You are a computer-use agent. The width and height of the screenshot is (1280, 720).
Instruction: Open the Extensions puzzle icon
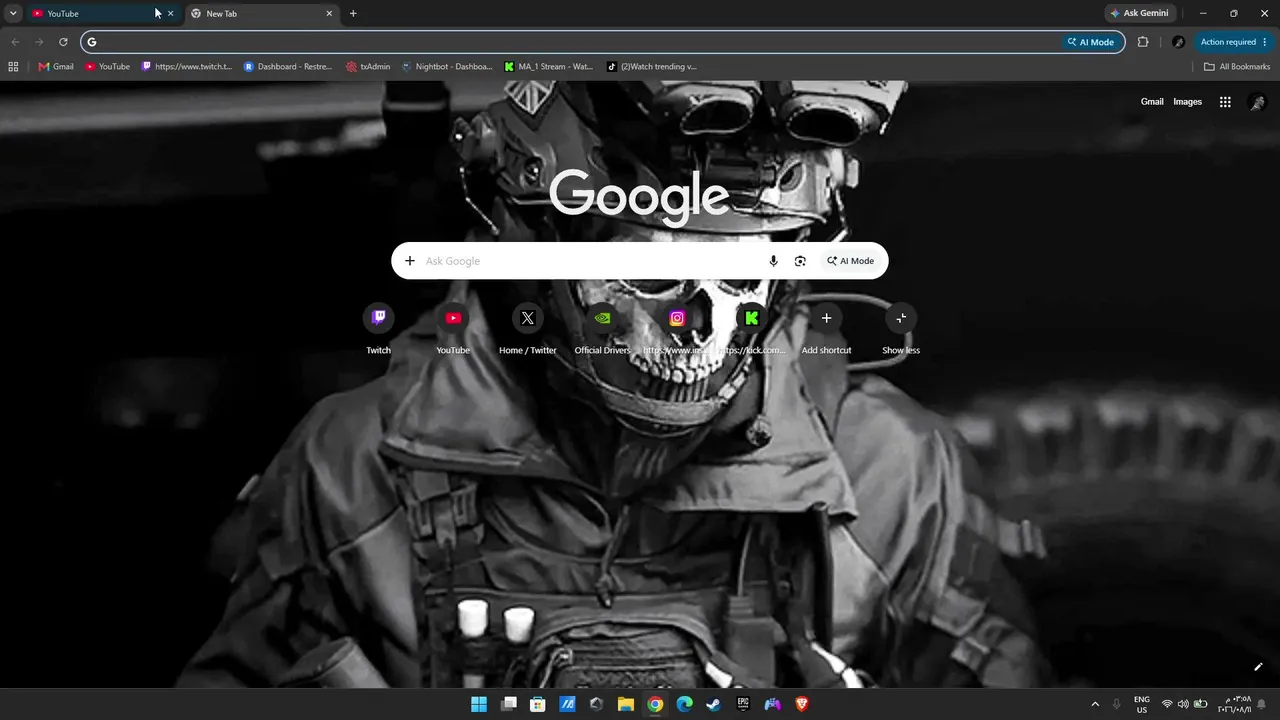1143,42
